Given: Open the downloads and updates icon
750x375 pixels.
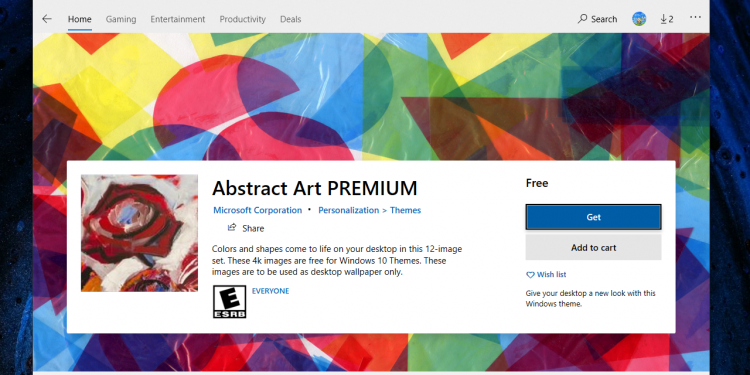Looking at the screenshot, I should [667, 19].
